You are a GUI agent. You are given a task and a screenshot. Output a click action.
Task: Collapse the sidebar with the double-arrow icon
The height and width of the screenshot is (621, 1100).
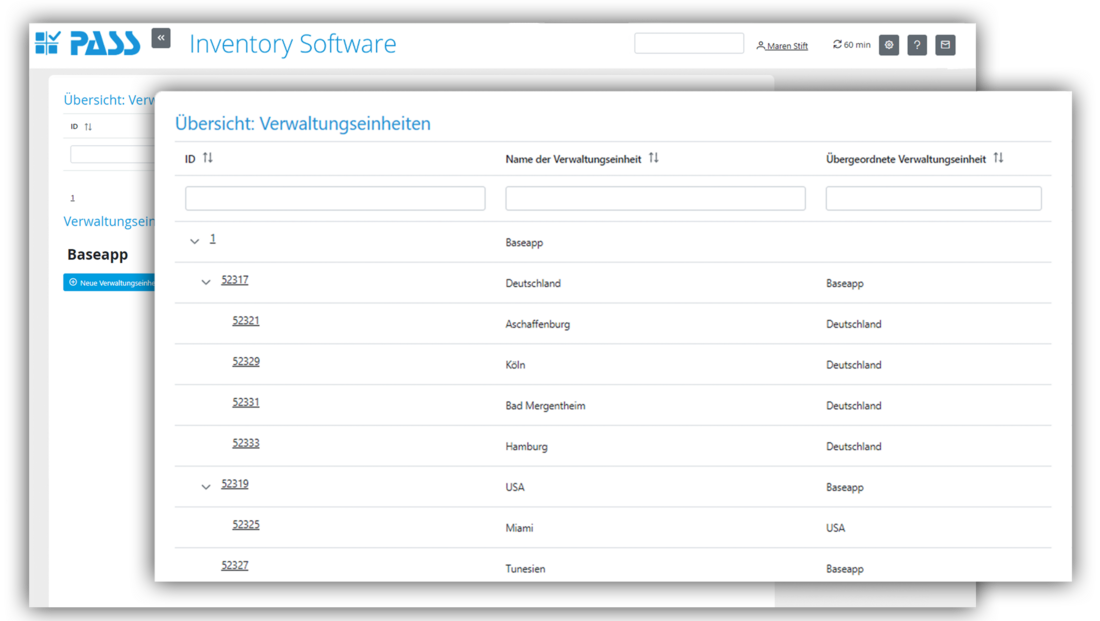point(160,38)
